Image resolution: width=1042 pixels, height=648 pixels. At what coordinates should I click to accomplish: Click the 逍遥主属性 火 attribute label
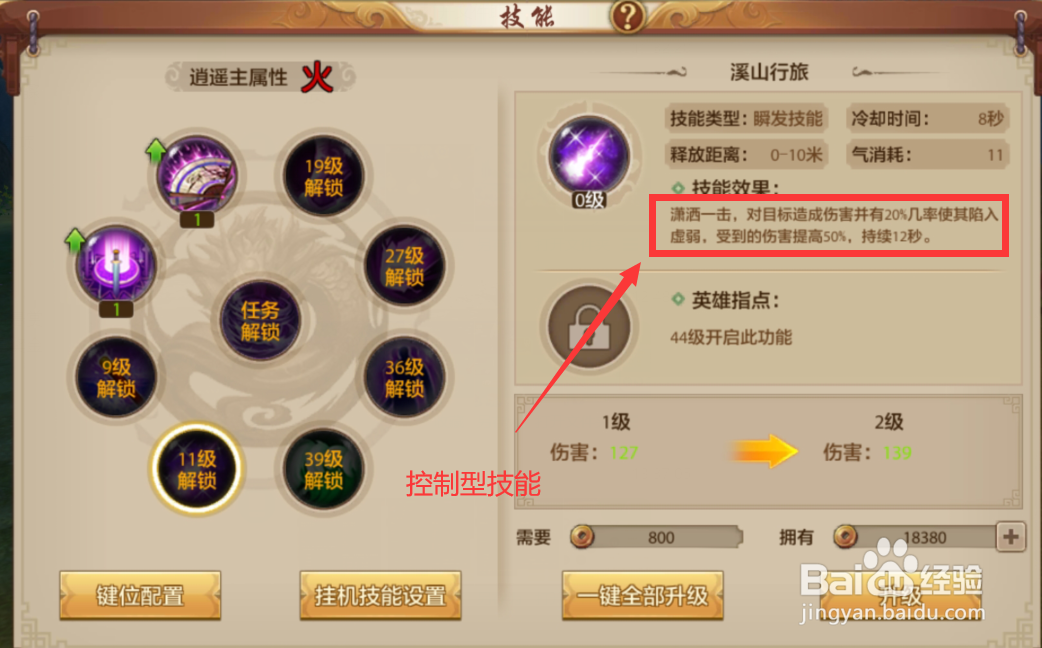tap(260, 77)
